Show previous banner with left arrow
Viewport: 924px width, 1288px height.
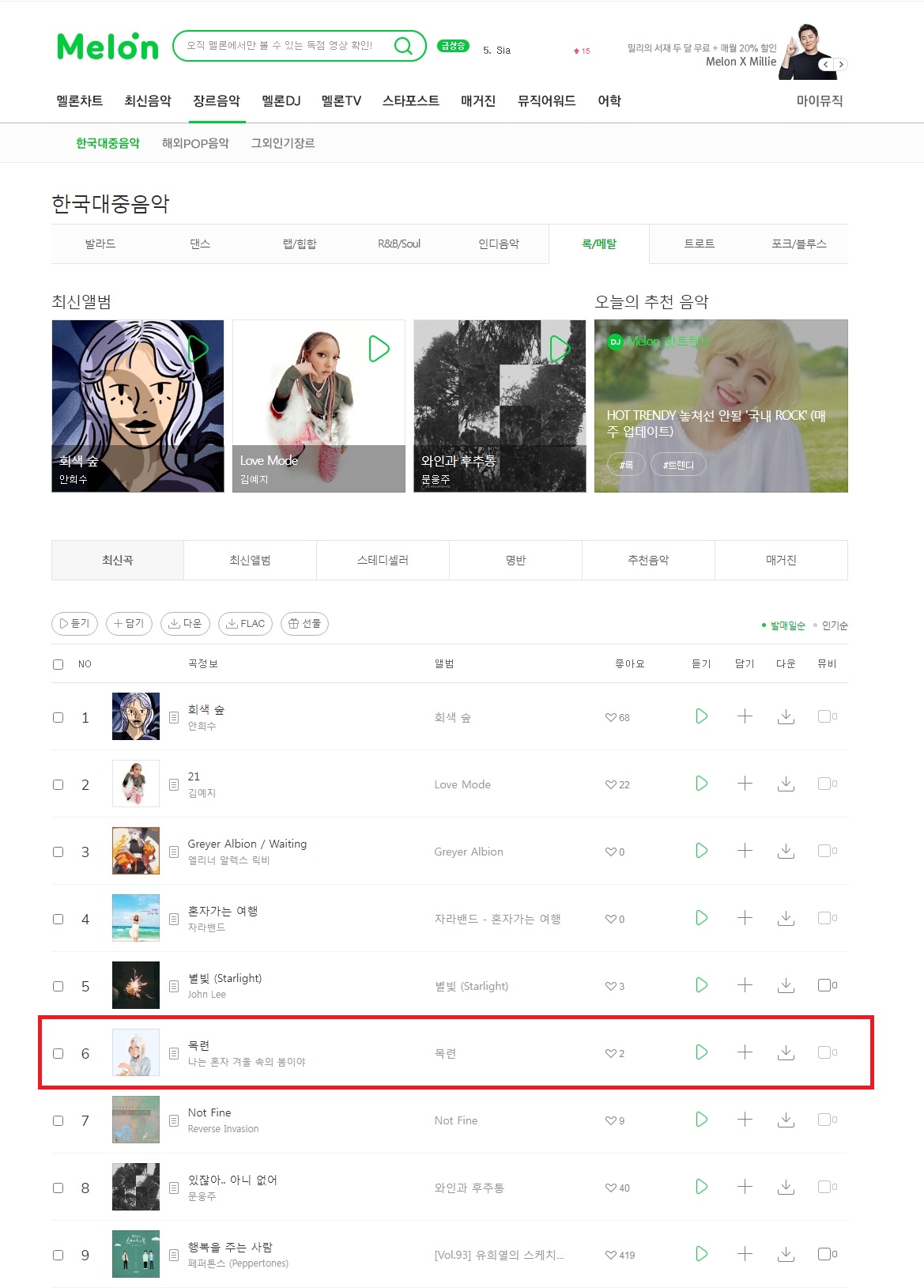coord(826,64)
